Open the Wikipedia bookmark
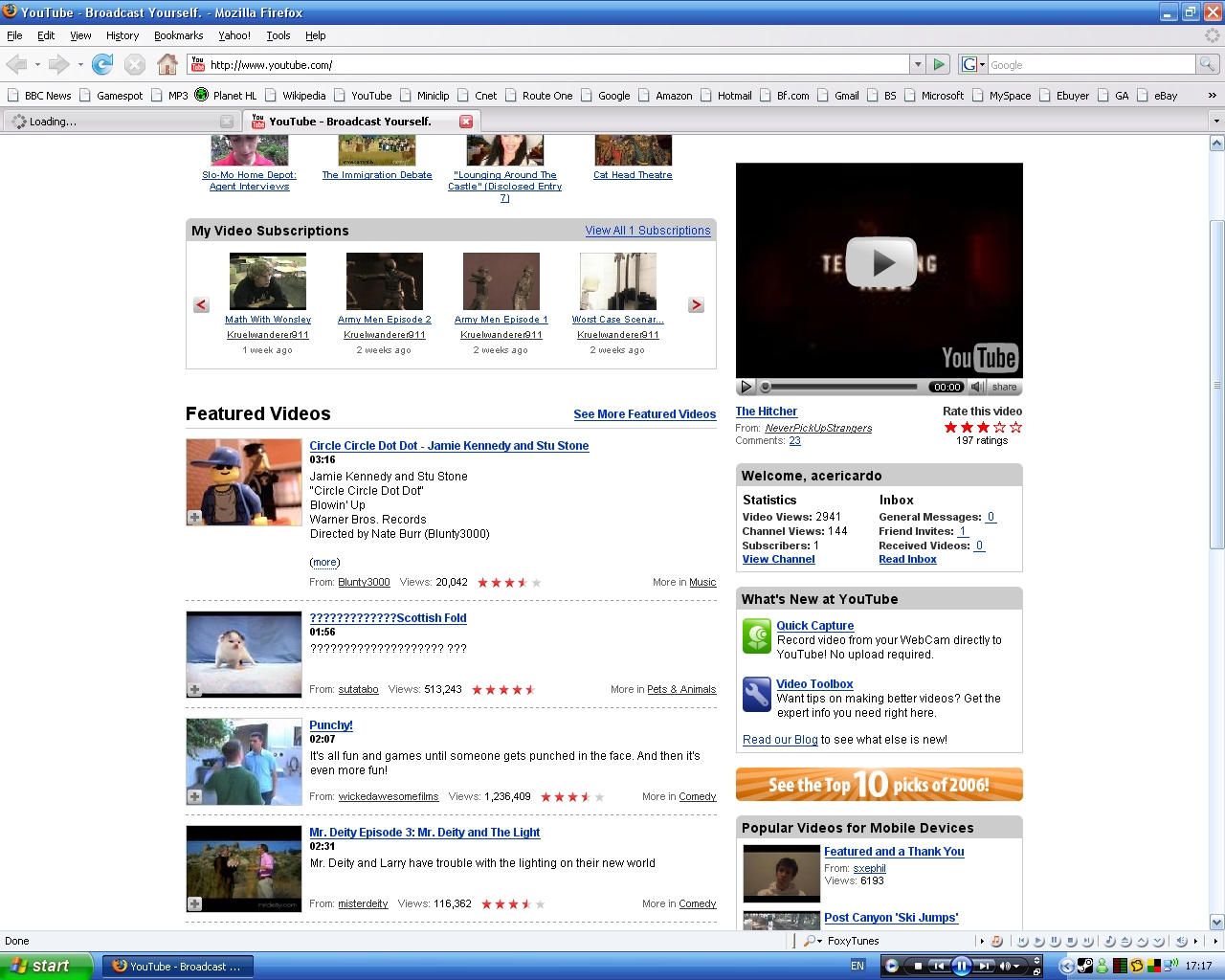1225x980 pixels. (297, 96)
